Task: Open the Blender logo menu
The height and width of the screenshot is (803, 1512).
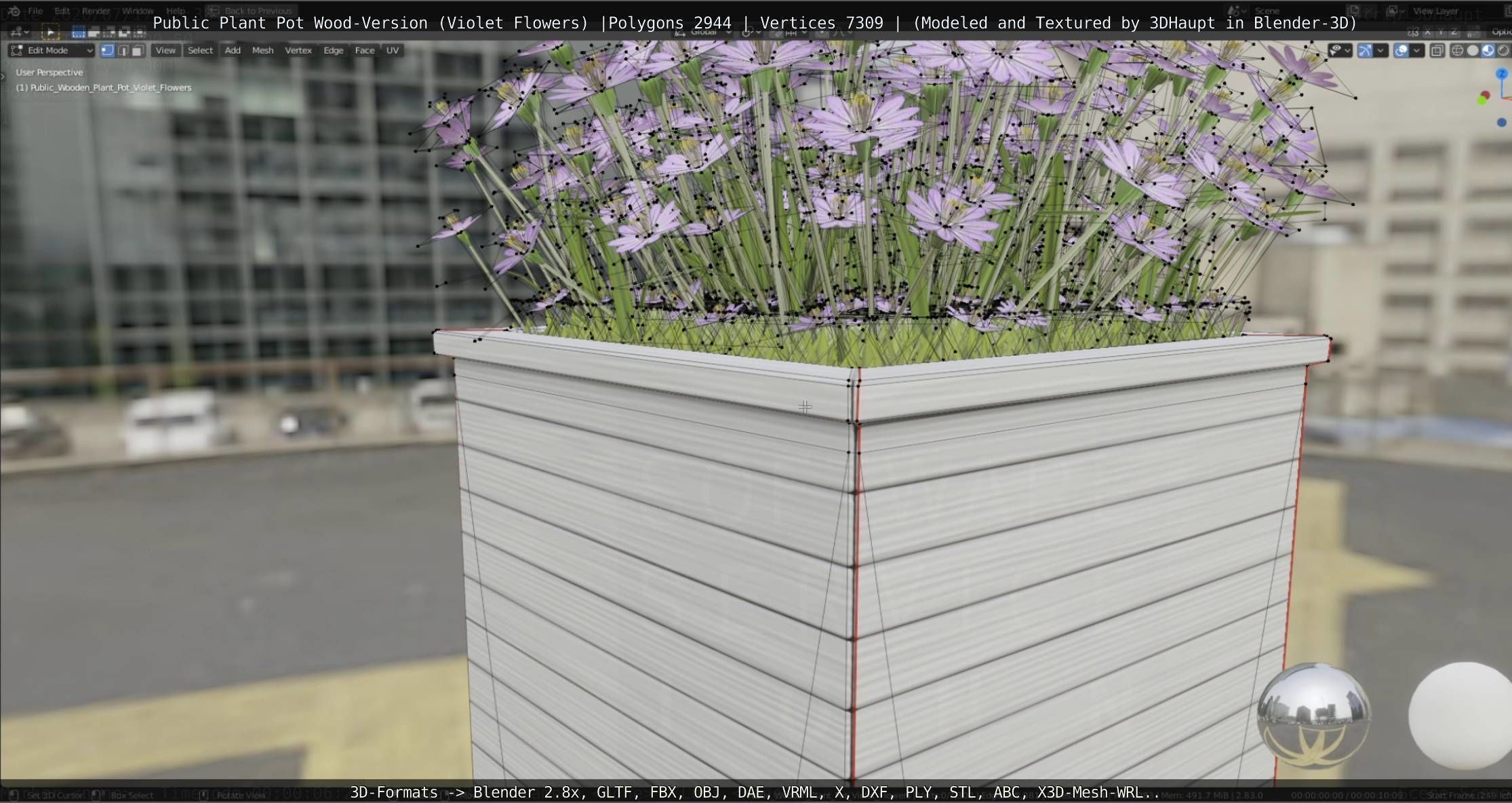Action: (x=13, y=11)
